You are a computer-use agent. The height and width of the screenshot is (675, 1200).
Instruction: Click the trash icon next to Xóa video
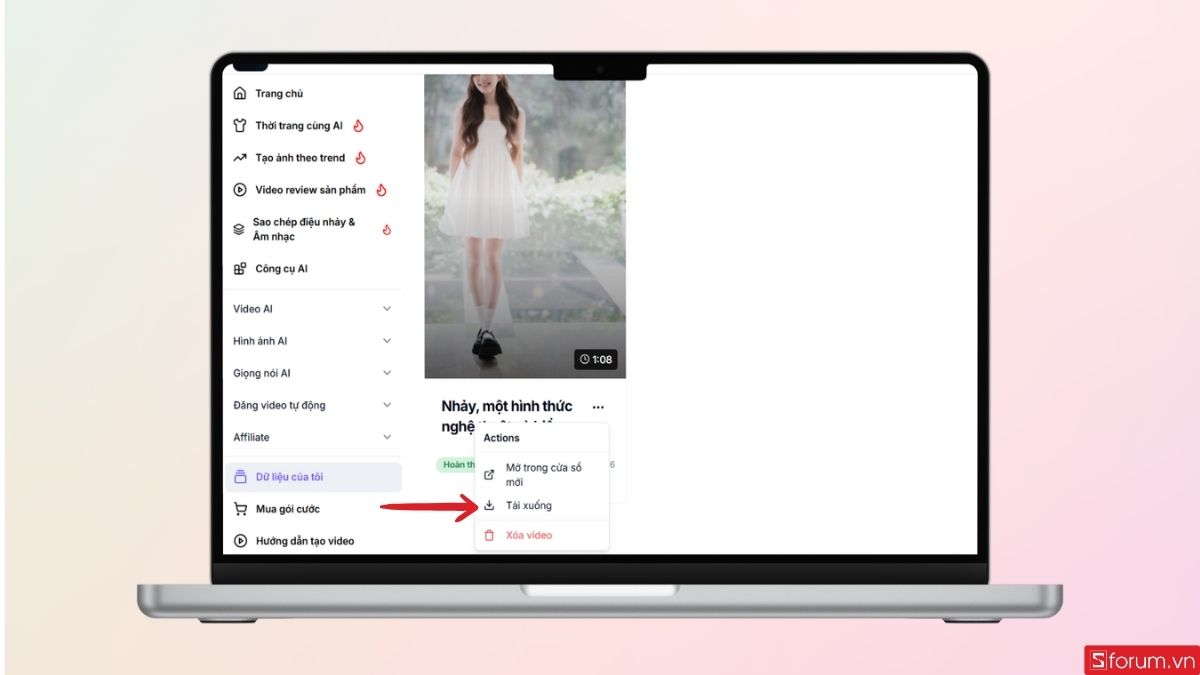click(x=488, y=535)
